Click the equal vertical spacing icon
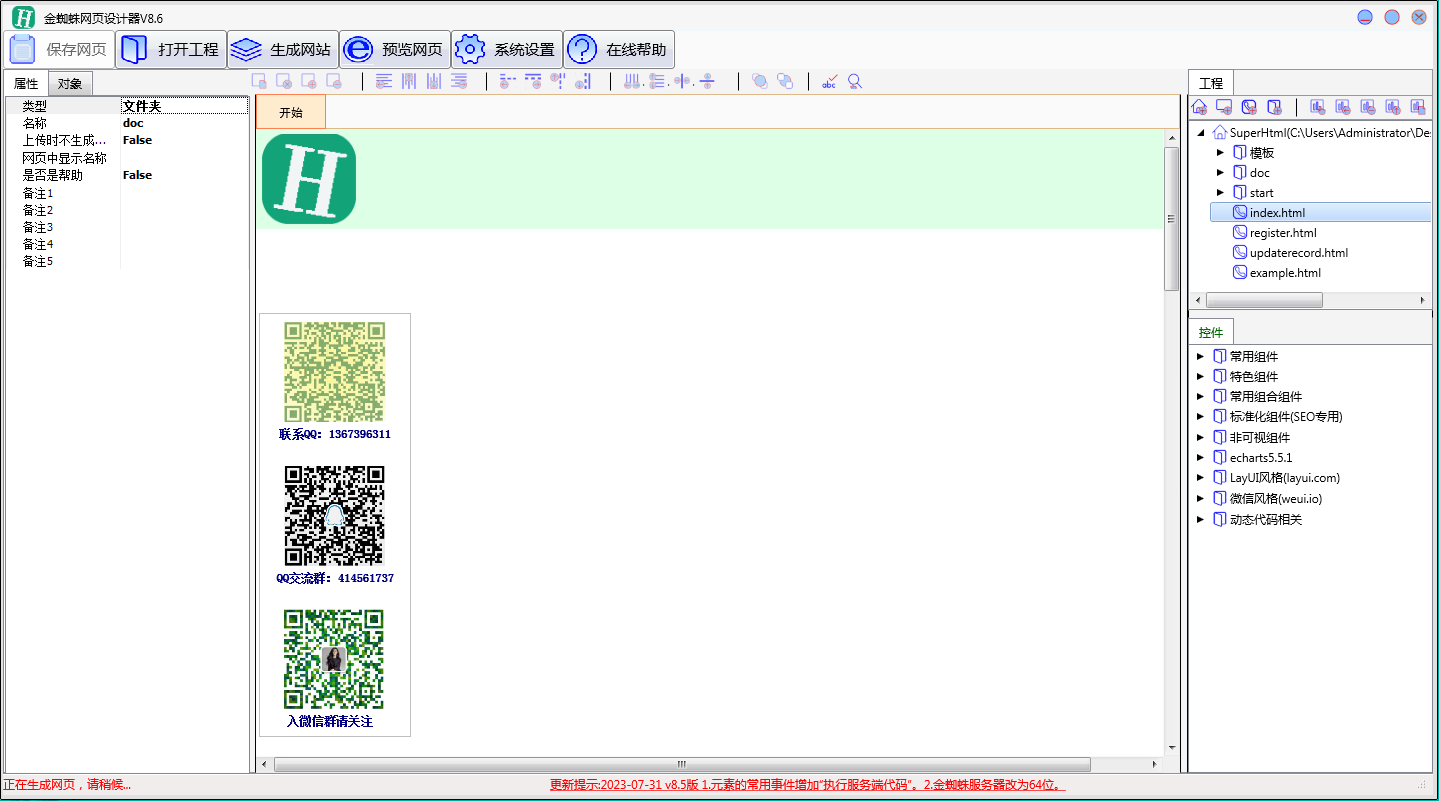 point(657,82)
